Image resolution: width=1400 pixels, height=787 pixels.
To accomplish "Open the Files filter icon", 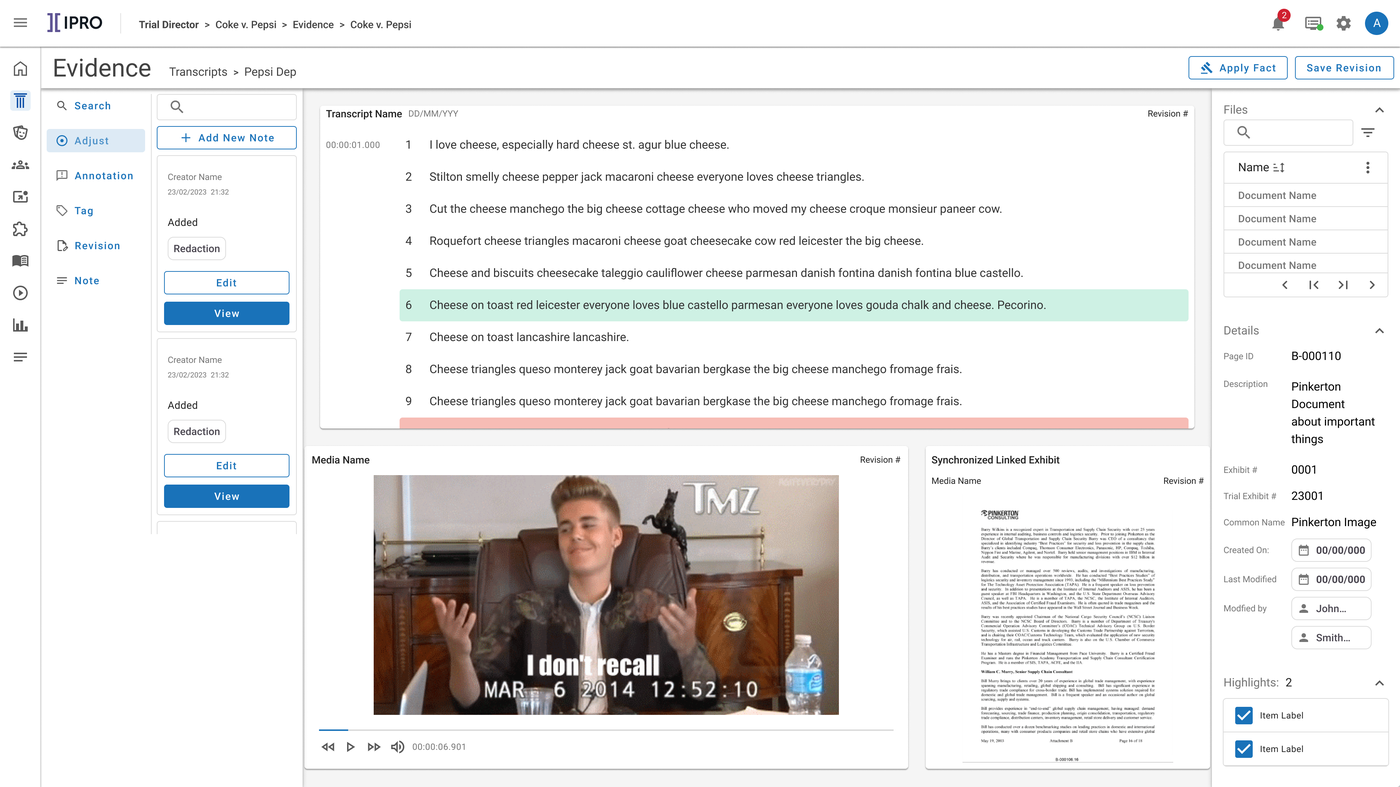I will click(x=1368, y=132).
